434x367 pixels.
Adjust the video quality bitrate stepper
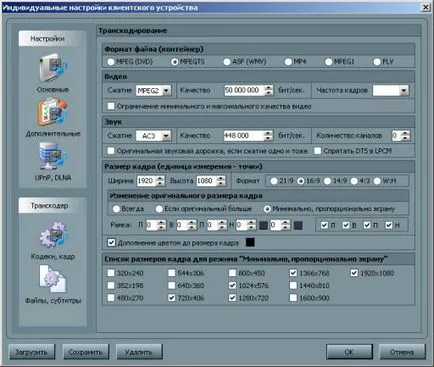point(269,90)
